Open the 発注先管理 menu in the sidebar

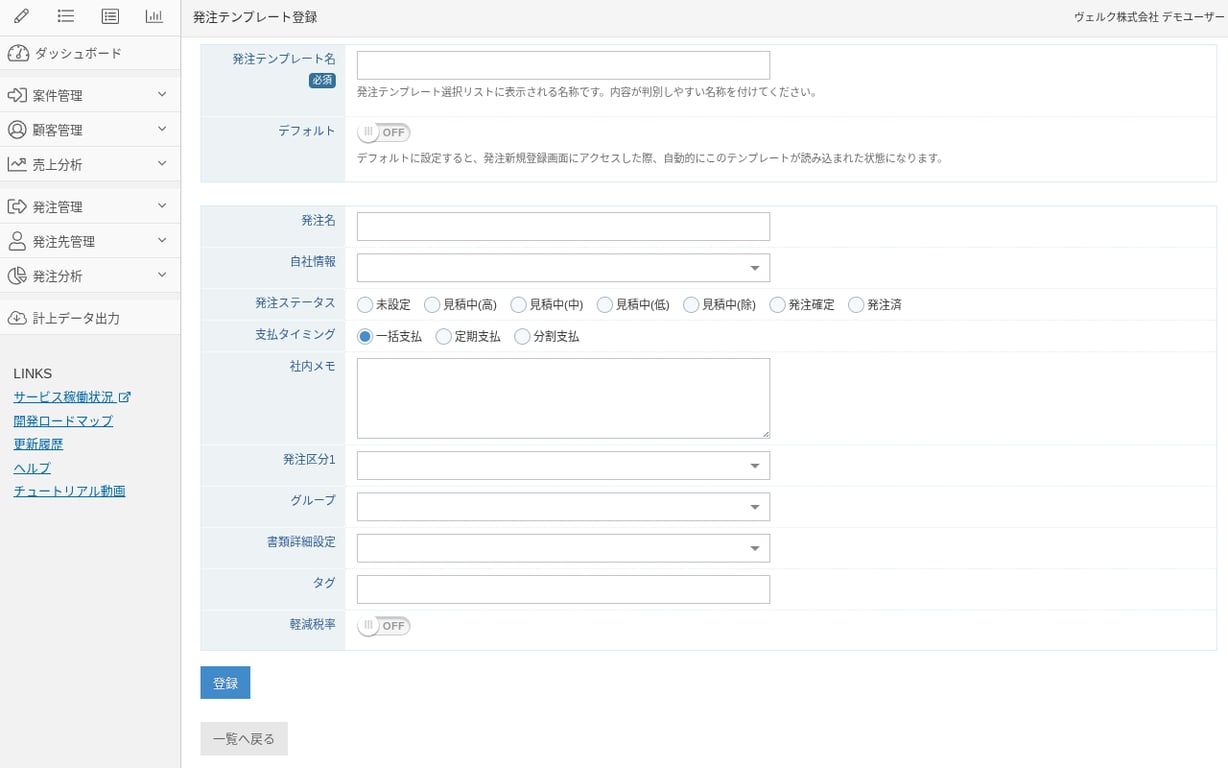[90, 240]
